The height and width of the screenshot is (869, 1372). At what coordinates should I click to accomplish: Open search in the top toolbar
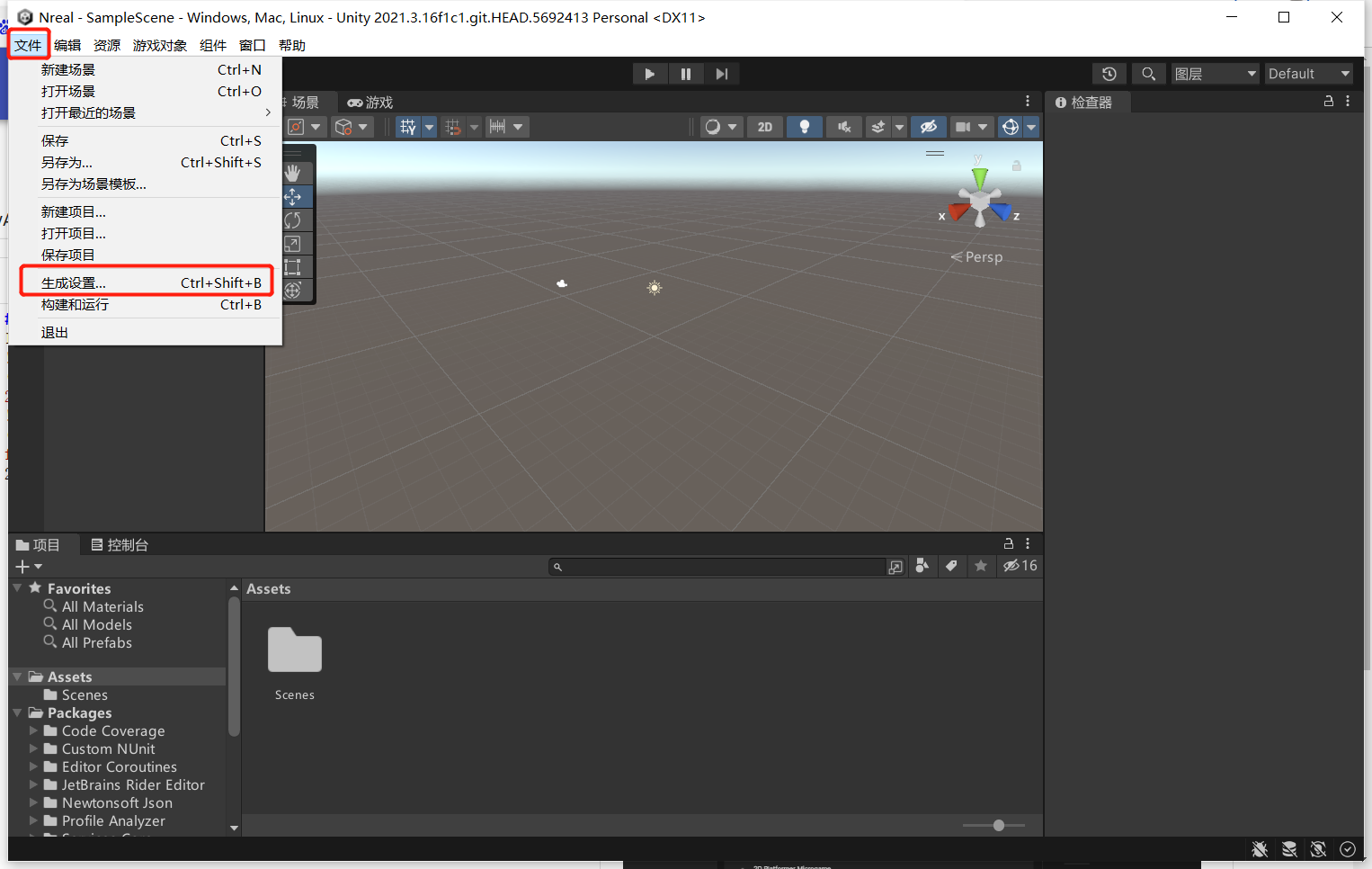pos(1148,74)
